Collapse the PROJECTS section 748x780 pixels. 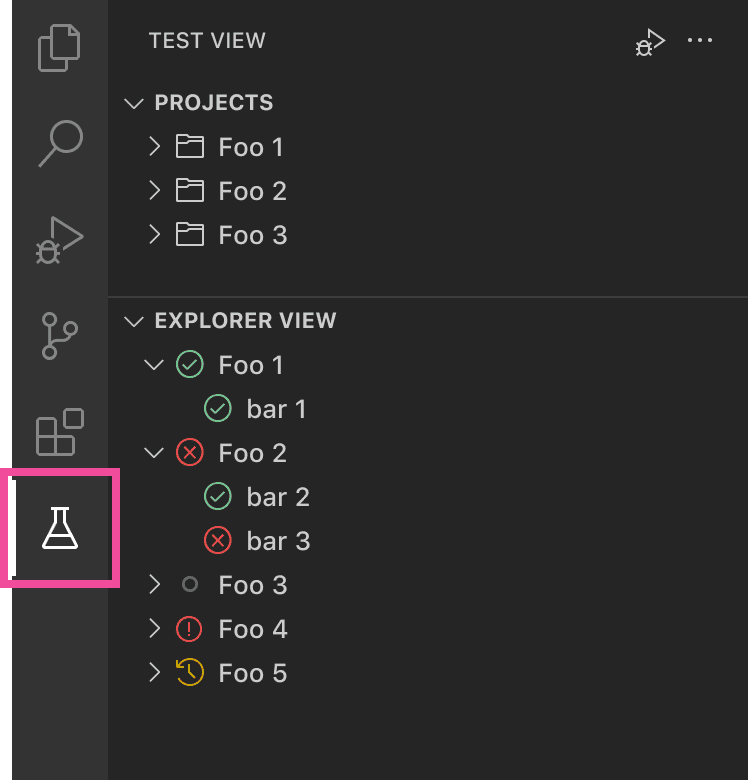click(x=134, y=103)
